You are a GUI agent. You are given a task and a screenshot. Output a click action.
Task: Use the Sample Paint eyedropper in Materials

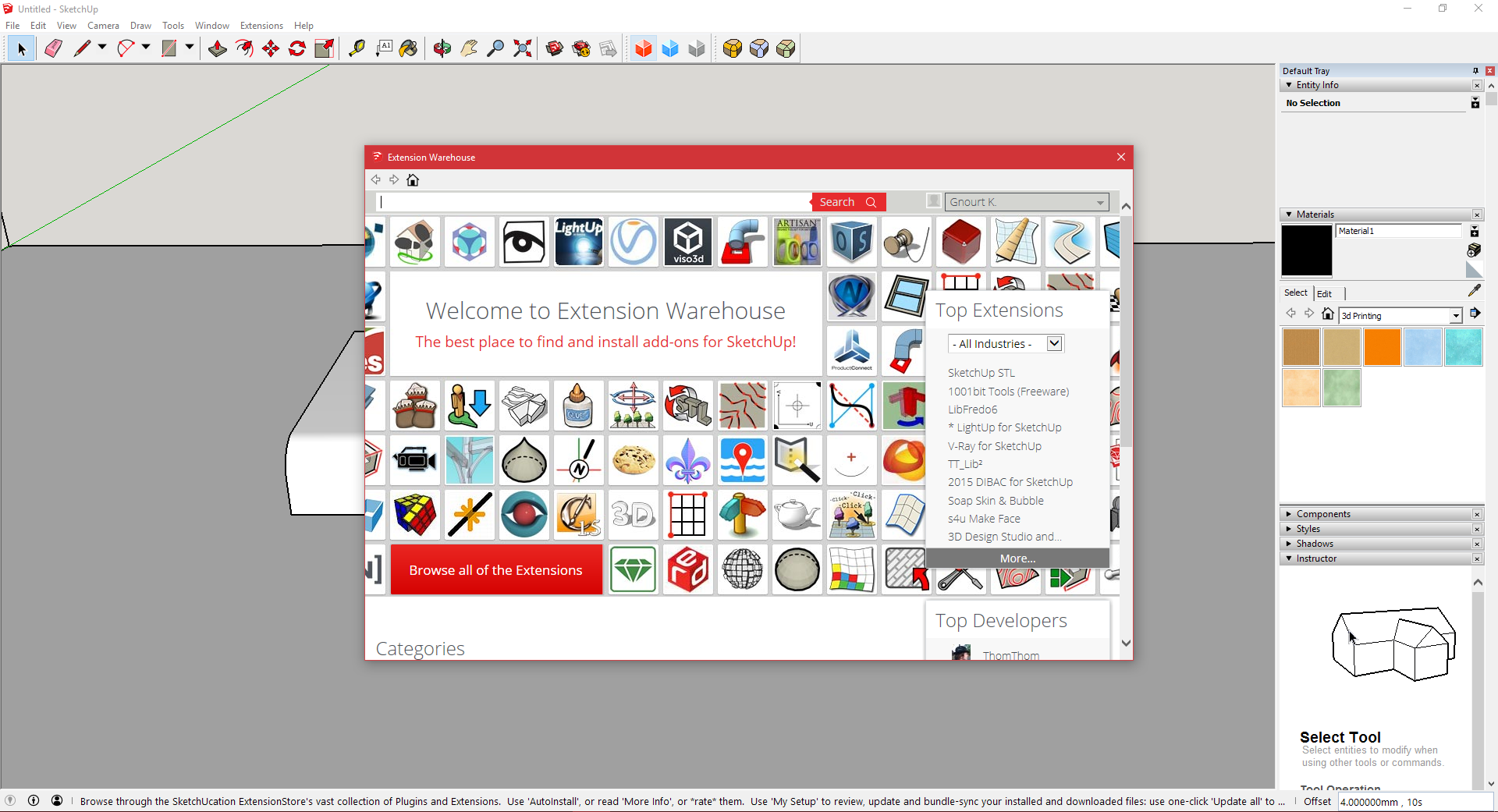[x=1474, y=291]
